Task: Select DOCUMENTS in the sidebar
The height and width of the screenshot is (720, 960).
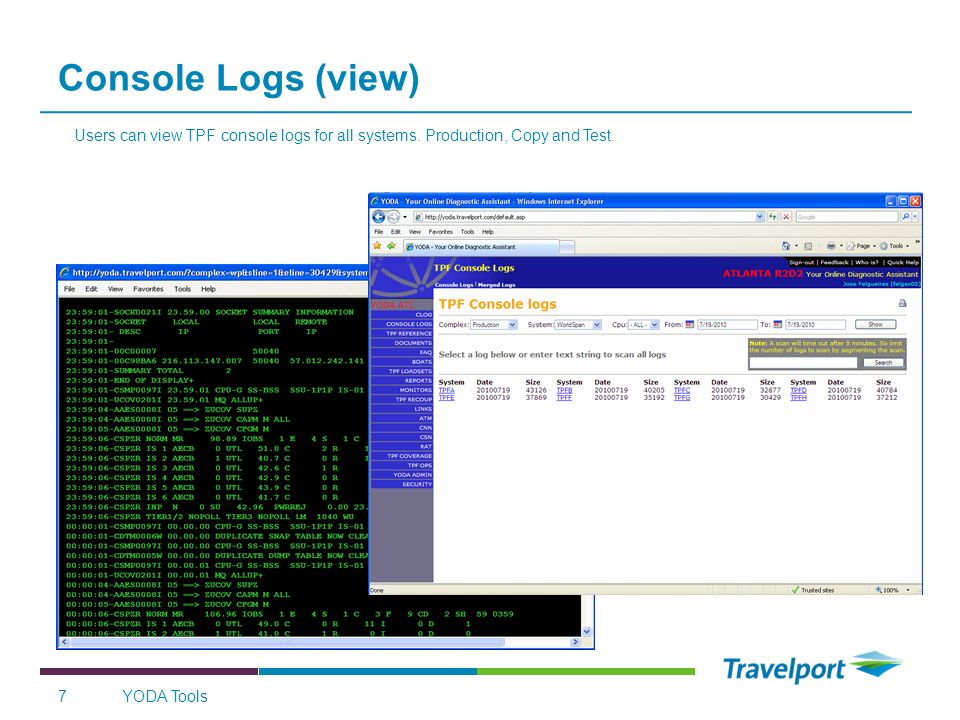Action: pos(402,343)
